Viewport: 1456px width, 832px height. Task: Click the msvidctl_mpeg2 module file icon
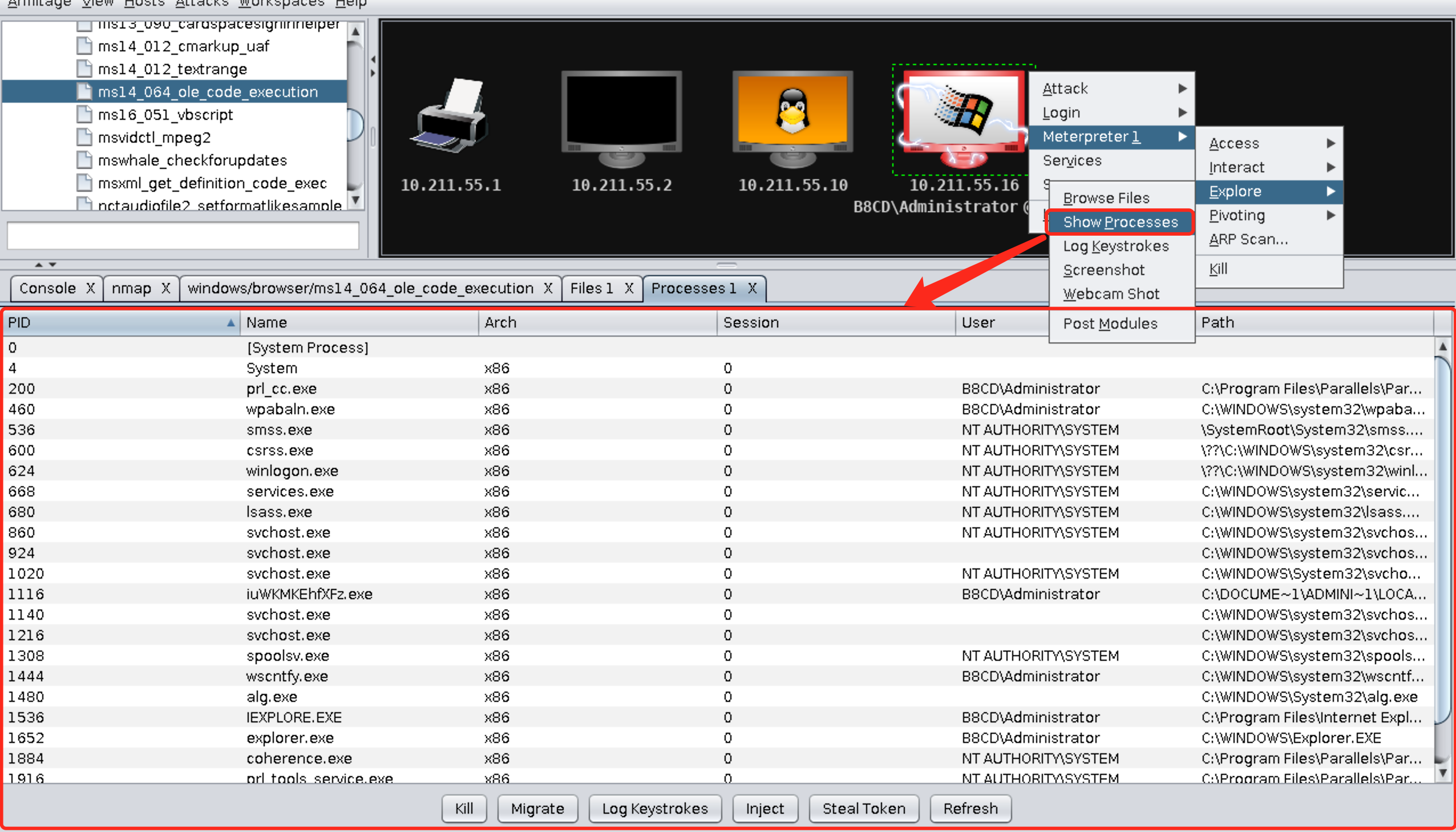coord(84,137)
